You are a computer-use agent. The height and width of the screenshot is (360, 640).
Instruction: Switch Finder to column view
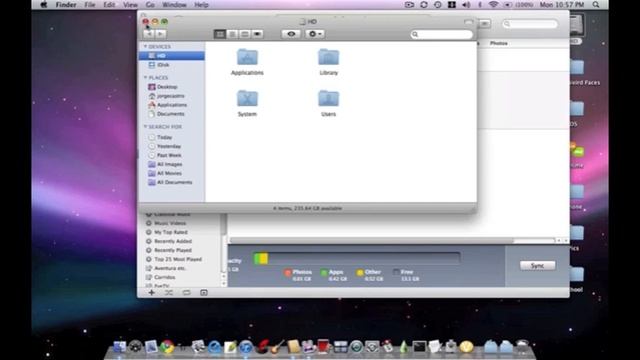[x=244, y=34]
